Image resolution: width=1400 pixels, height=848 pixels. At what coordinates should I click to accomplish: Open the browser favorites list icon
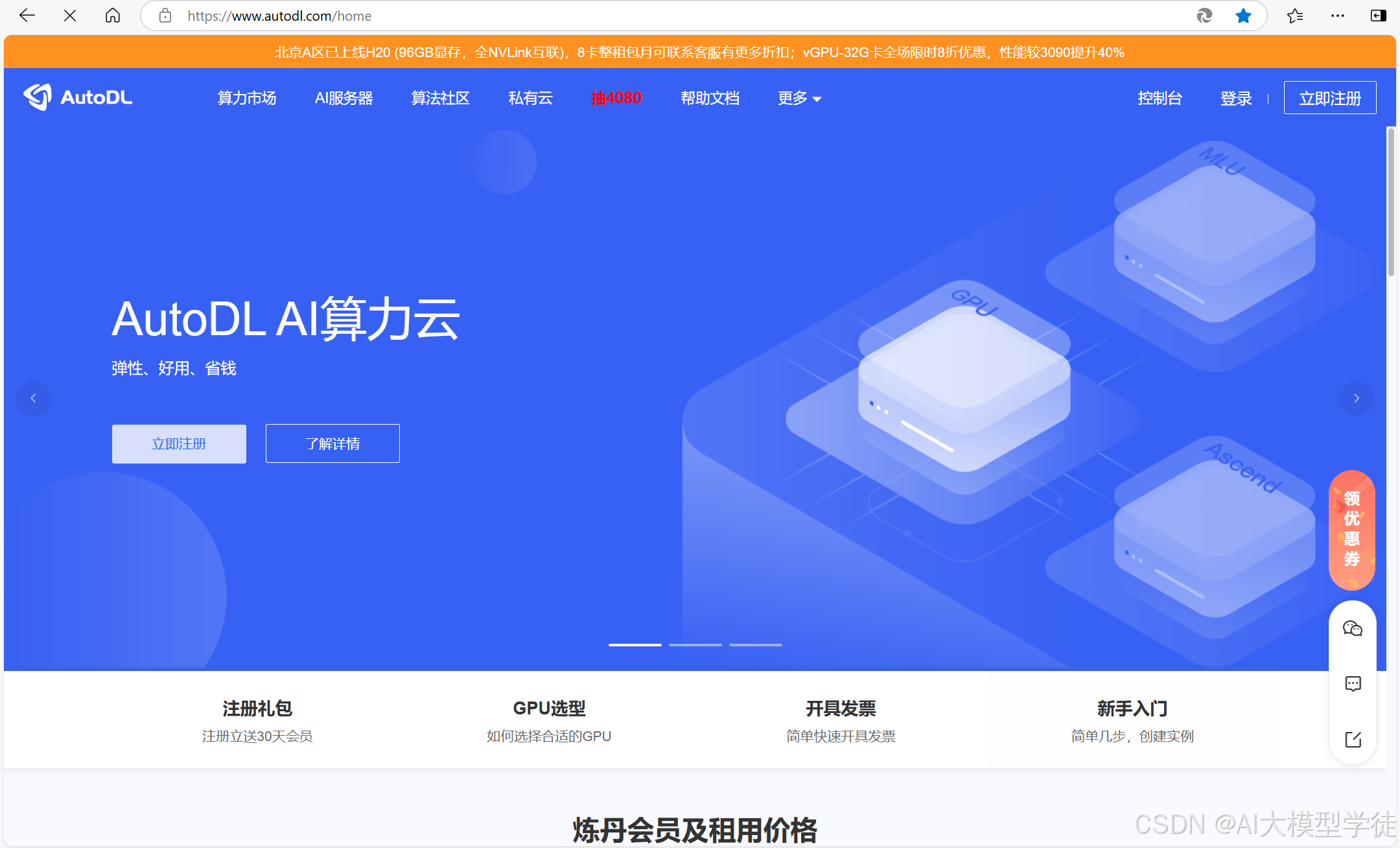[1295, 16]
